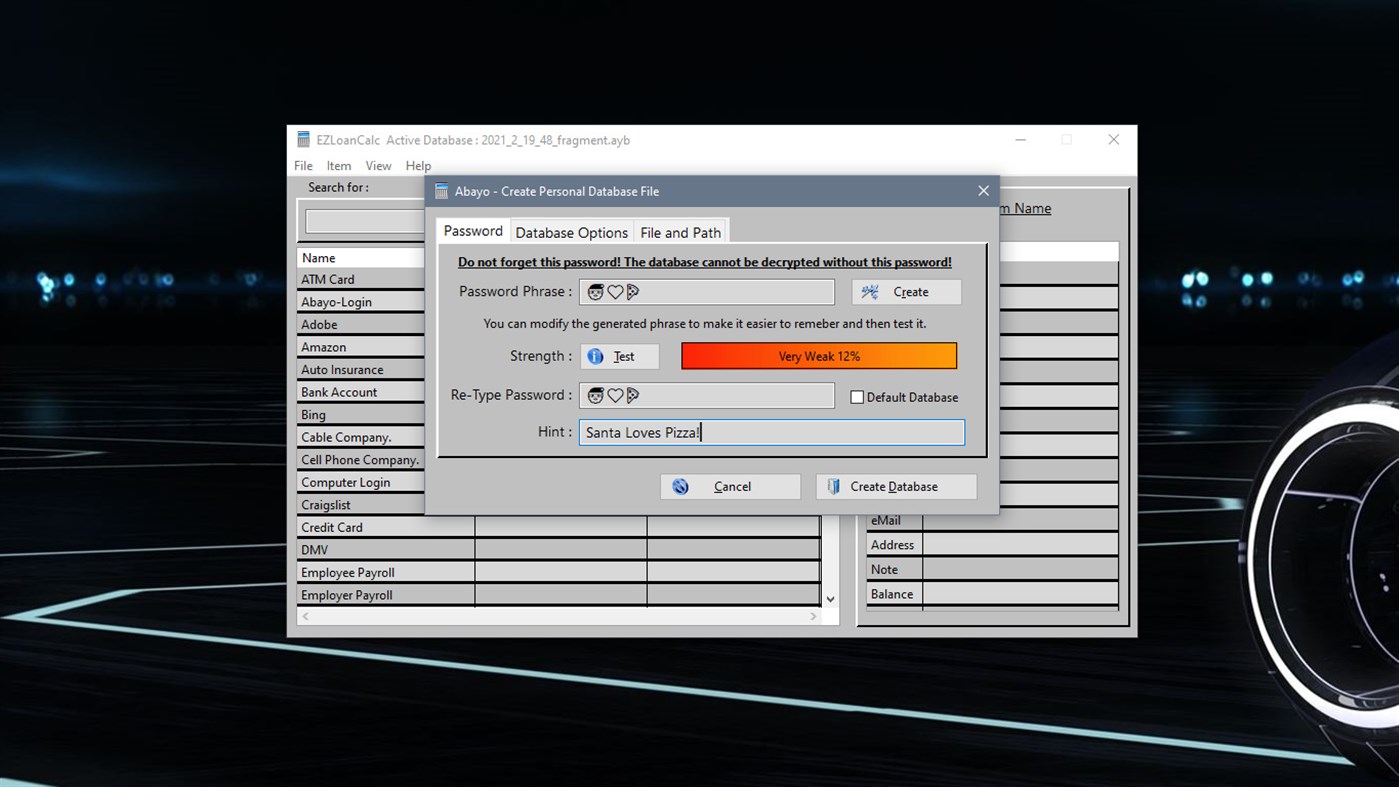
Task: Switch to the Database Options tab
Action: 571,231
